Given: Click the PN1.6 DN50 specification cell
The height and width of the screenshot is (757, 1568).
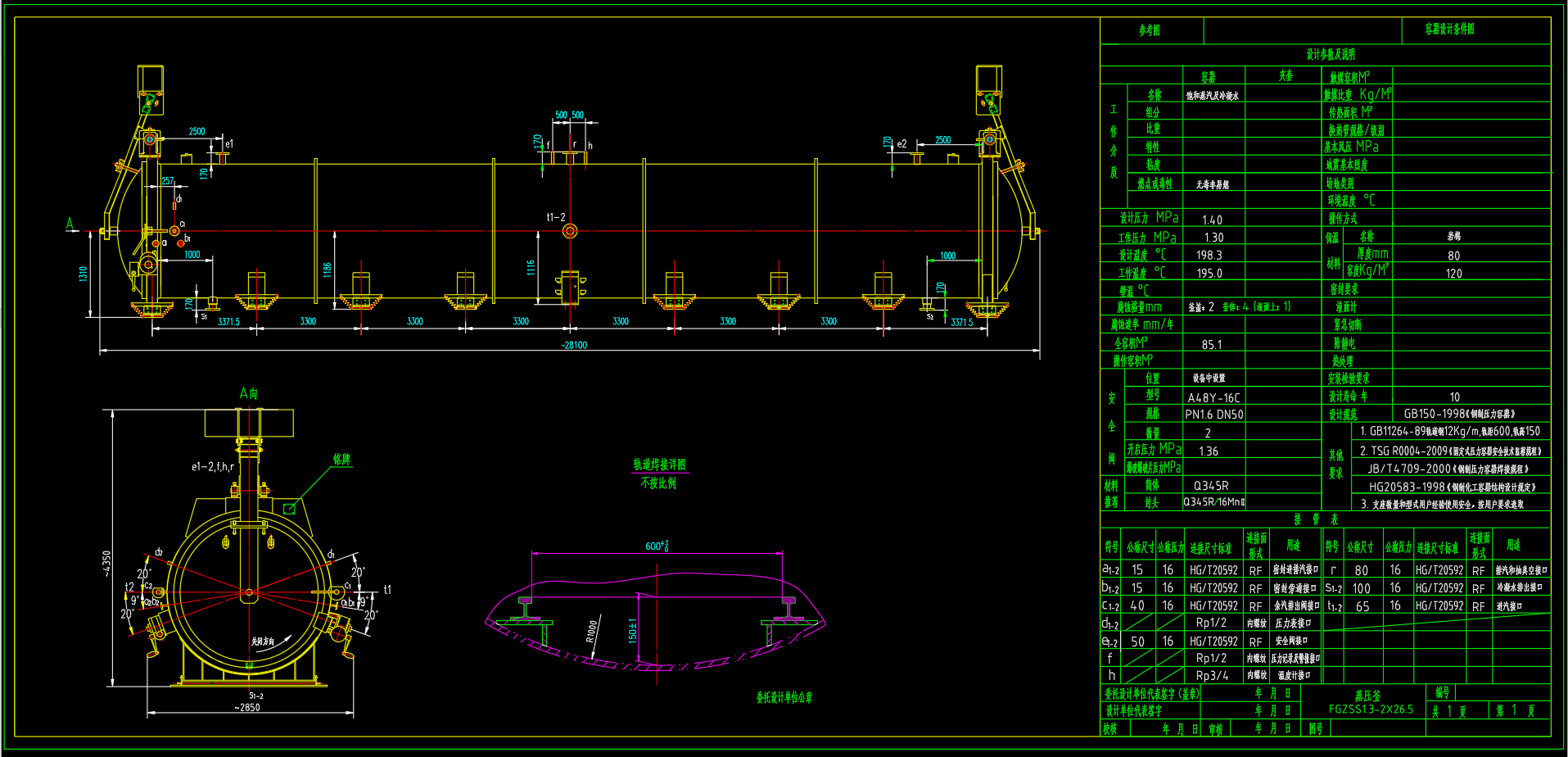Looking at the screenshot, I should pos(1213,415).
